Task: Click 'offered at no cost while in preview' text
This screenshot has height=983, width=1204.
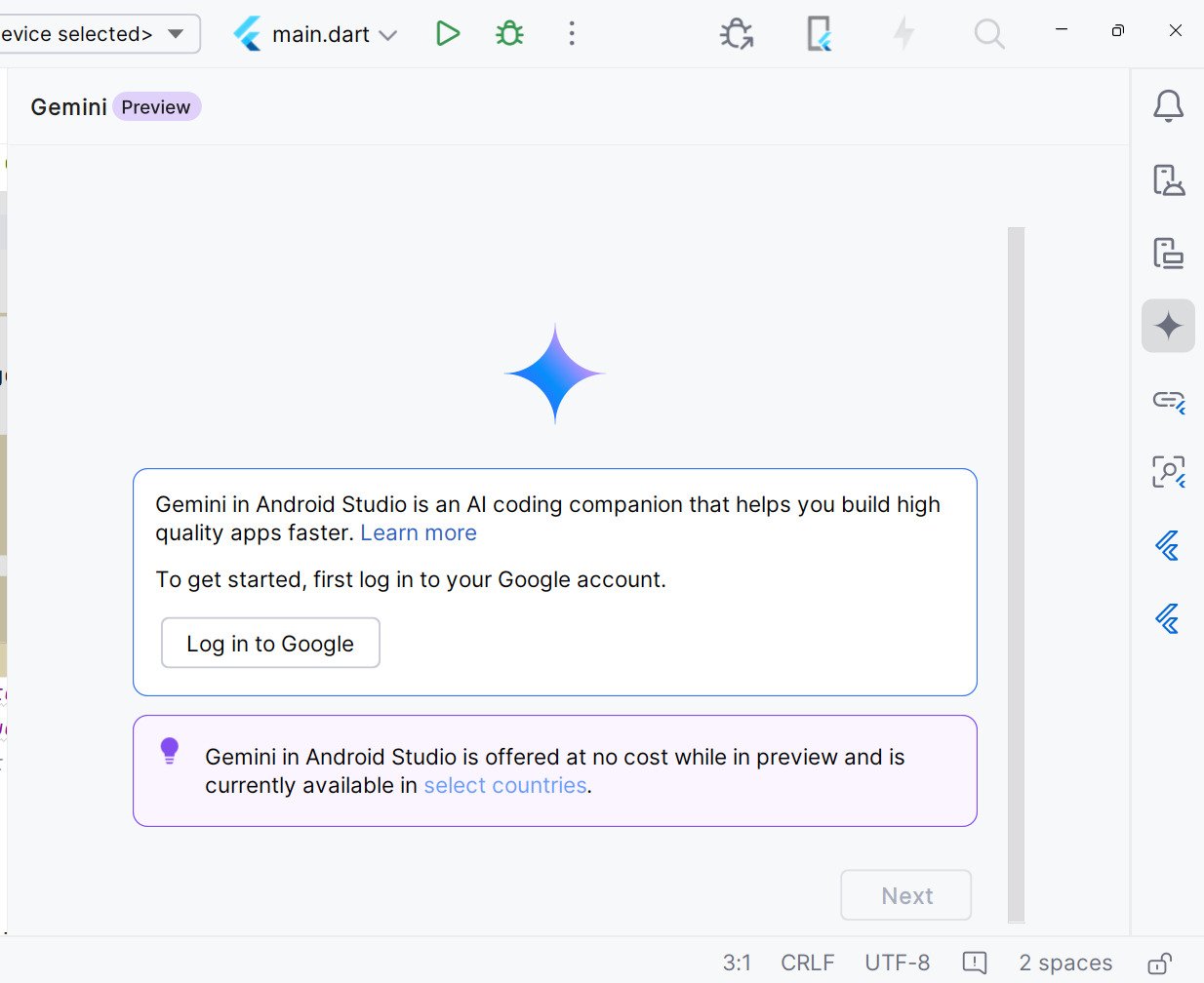Action: pos(661,757)
